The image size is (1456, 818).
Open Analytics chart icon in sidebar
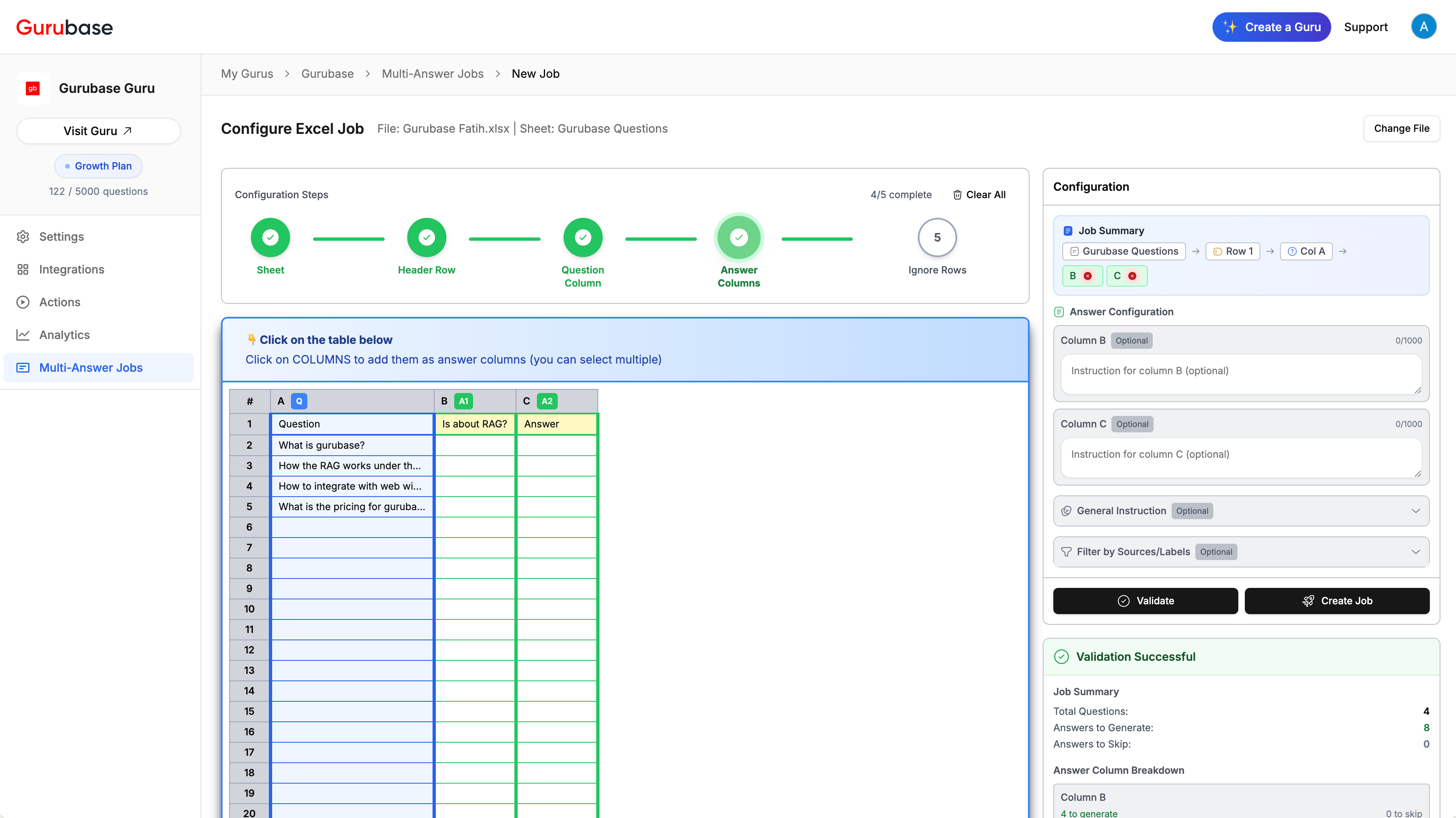23,334
